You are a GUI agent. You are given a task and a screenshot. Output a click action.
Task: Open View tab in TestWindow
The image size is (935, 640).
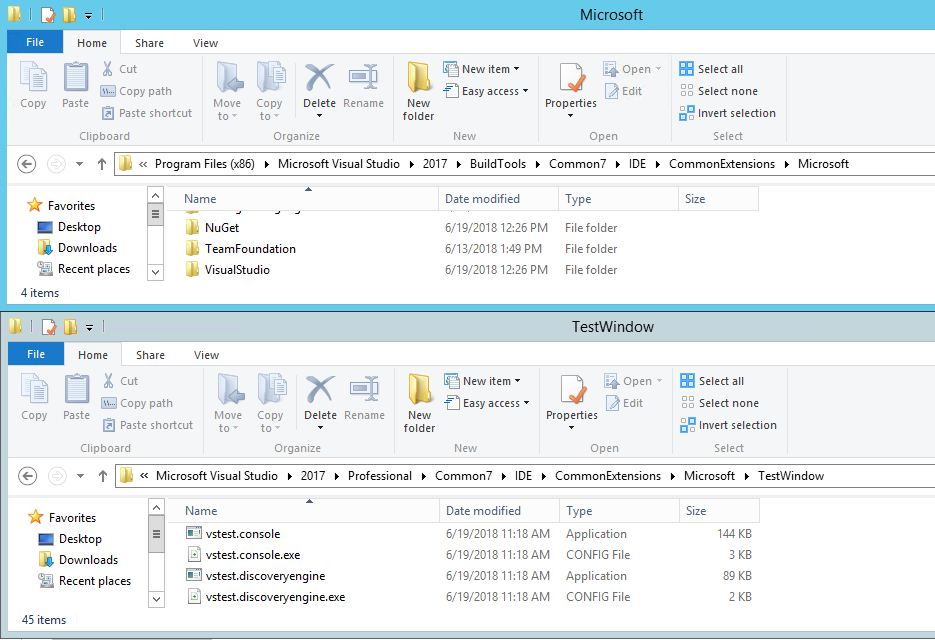(x=206, y=355)
